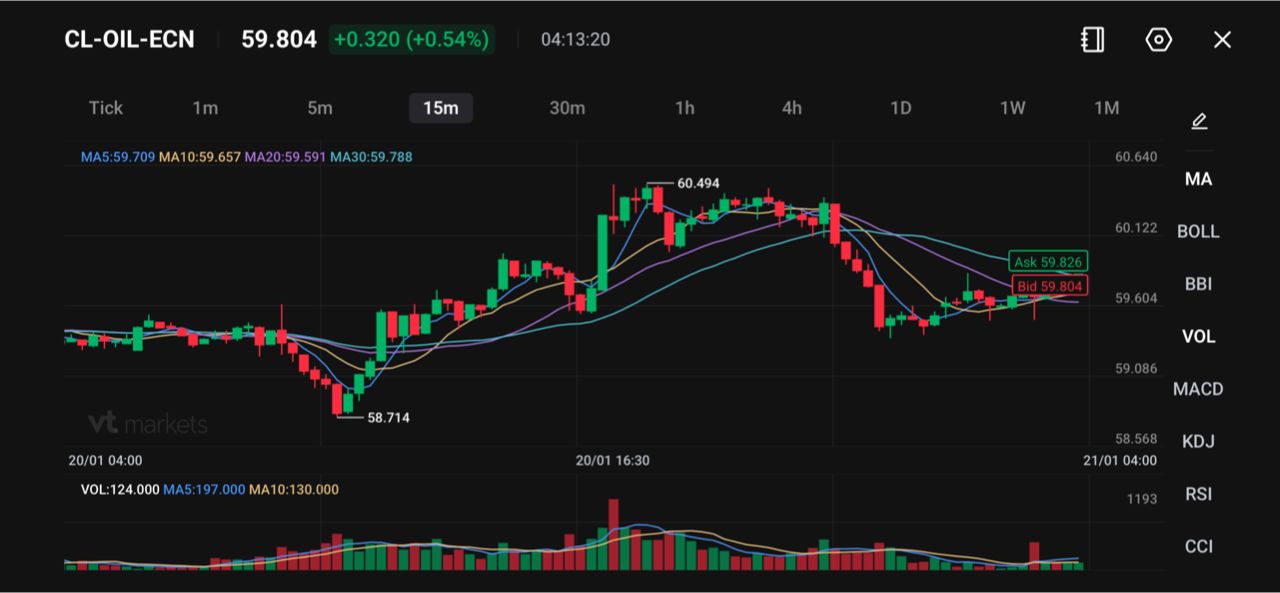Enable the MA indicator

(x=1198, y=179)
